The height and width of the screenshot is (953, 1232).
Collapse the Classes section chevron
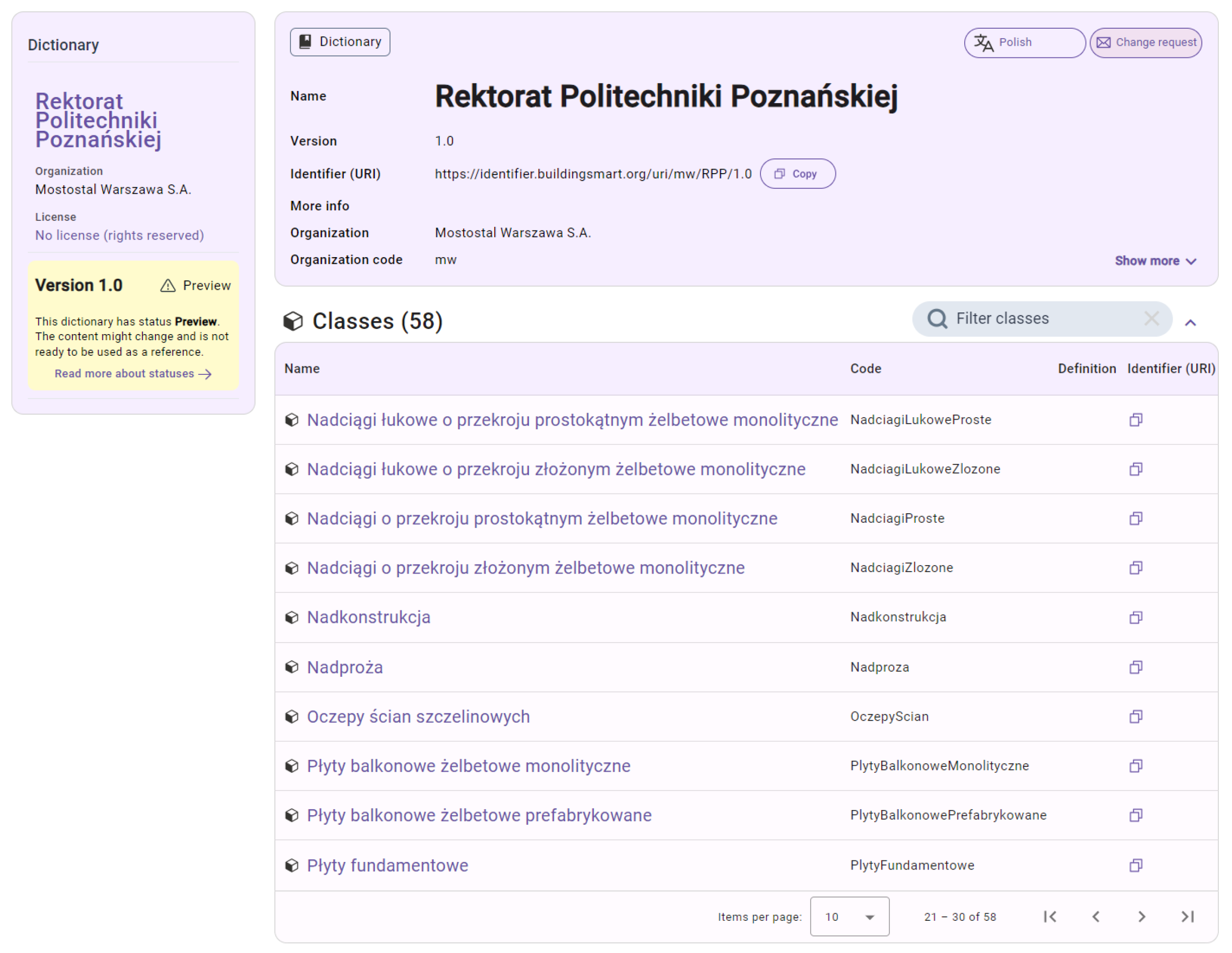[x=1190, y=323]
